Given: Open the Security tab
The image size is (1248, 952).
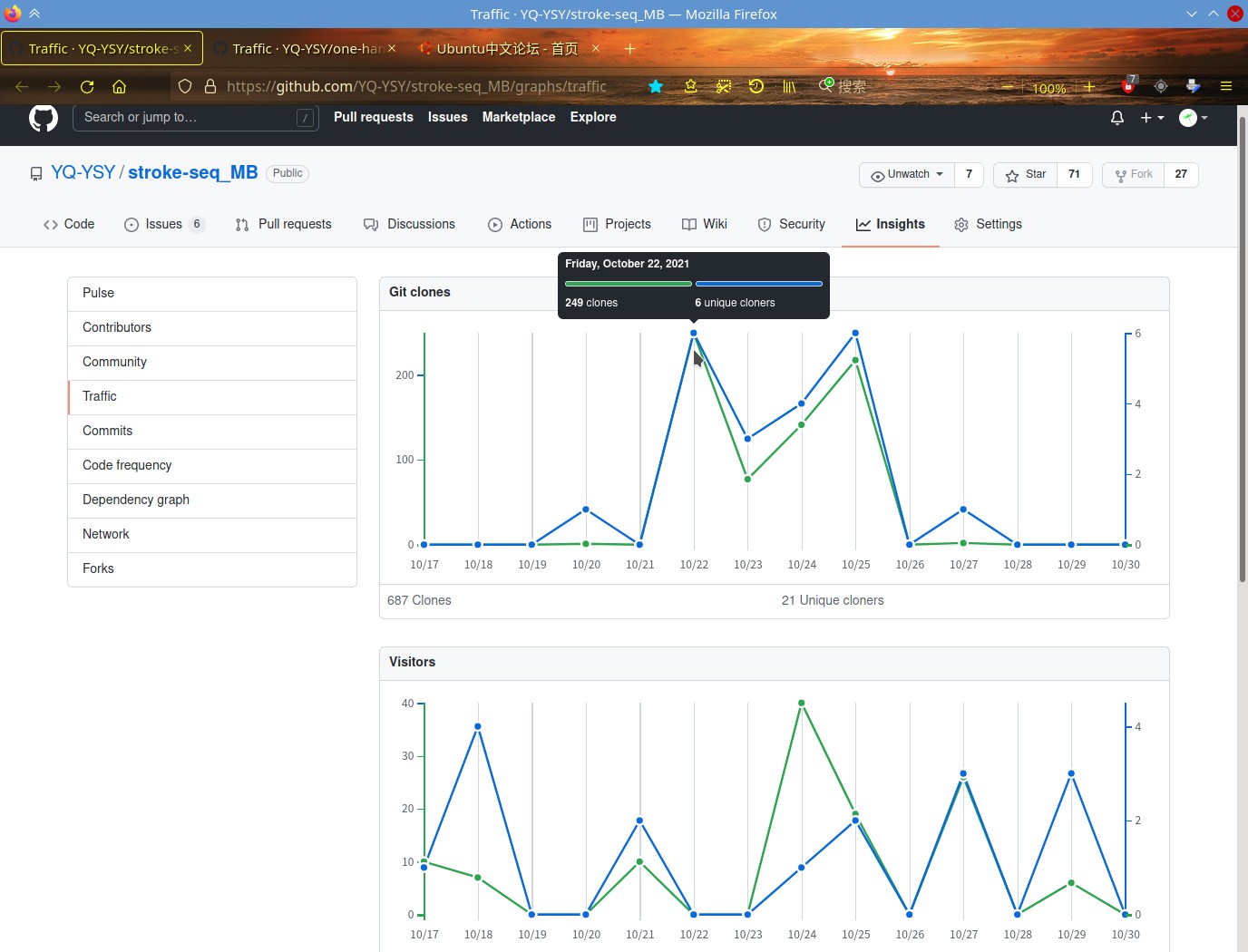Looking at the screenshot, I should [x=792, y=224].
